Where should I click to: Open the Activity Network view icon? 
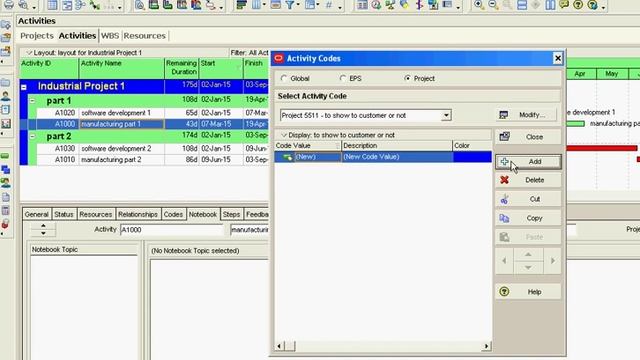click(81, 5)
